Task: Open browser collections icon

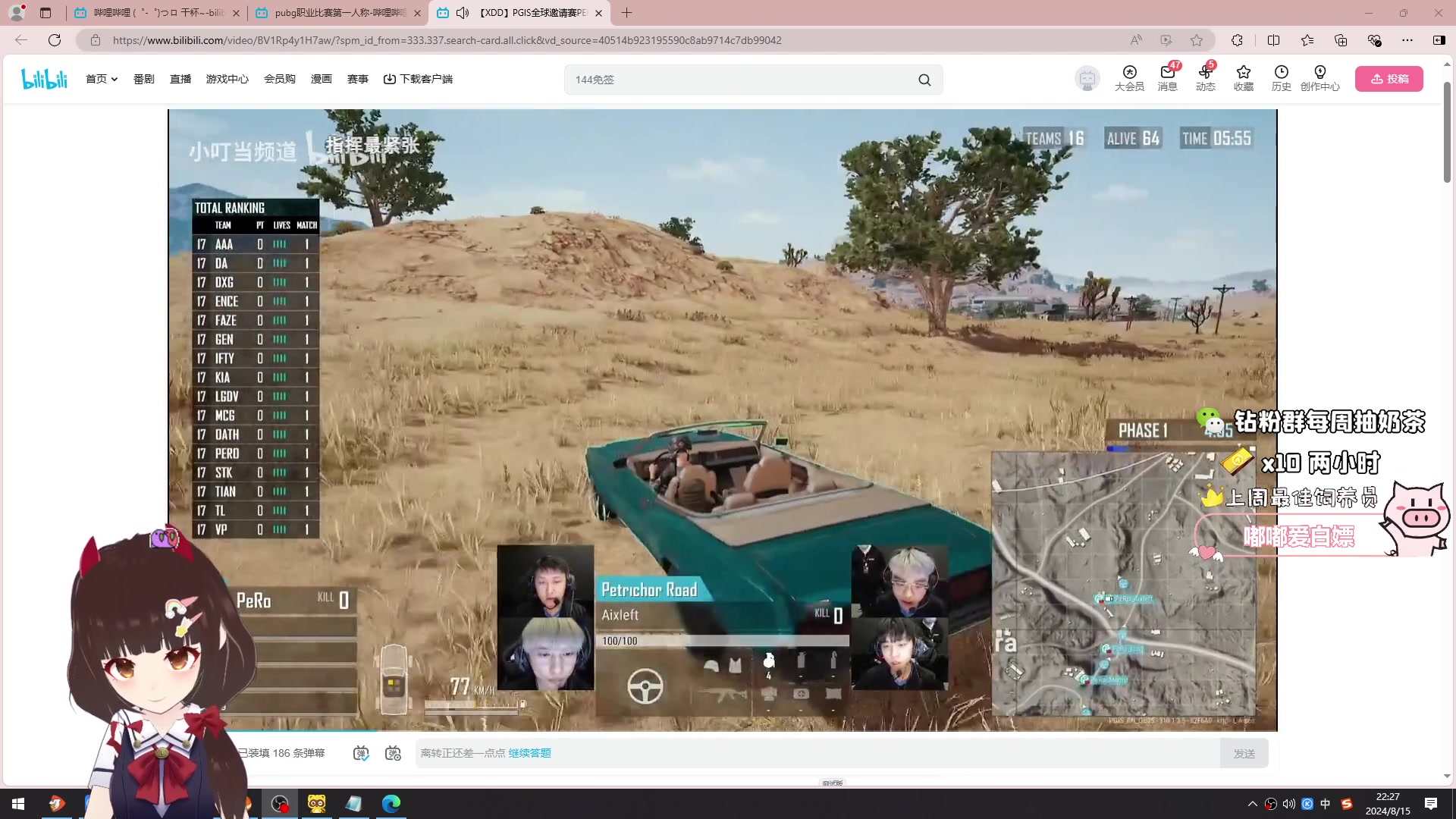Action: pos(1341,40)
